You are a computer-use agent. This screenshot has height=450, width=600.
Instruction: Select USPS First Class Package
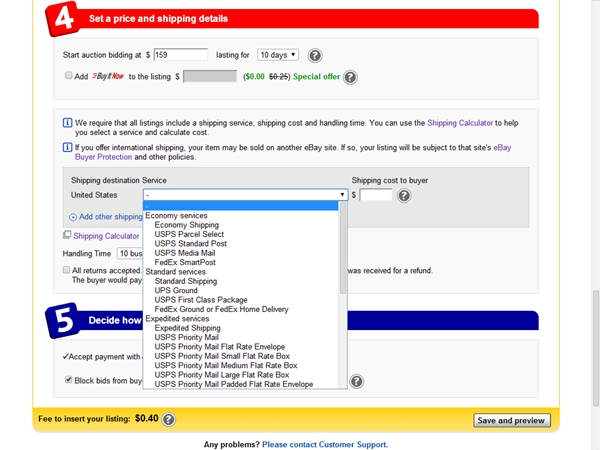201,300
